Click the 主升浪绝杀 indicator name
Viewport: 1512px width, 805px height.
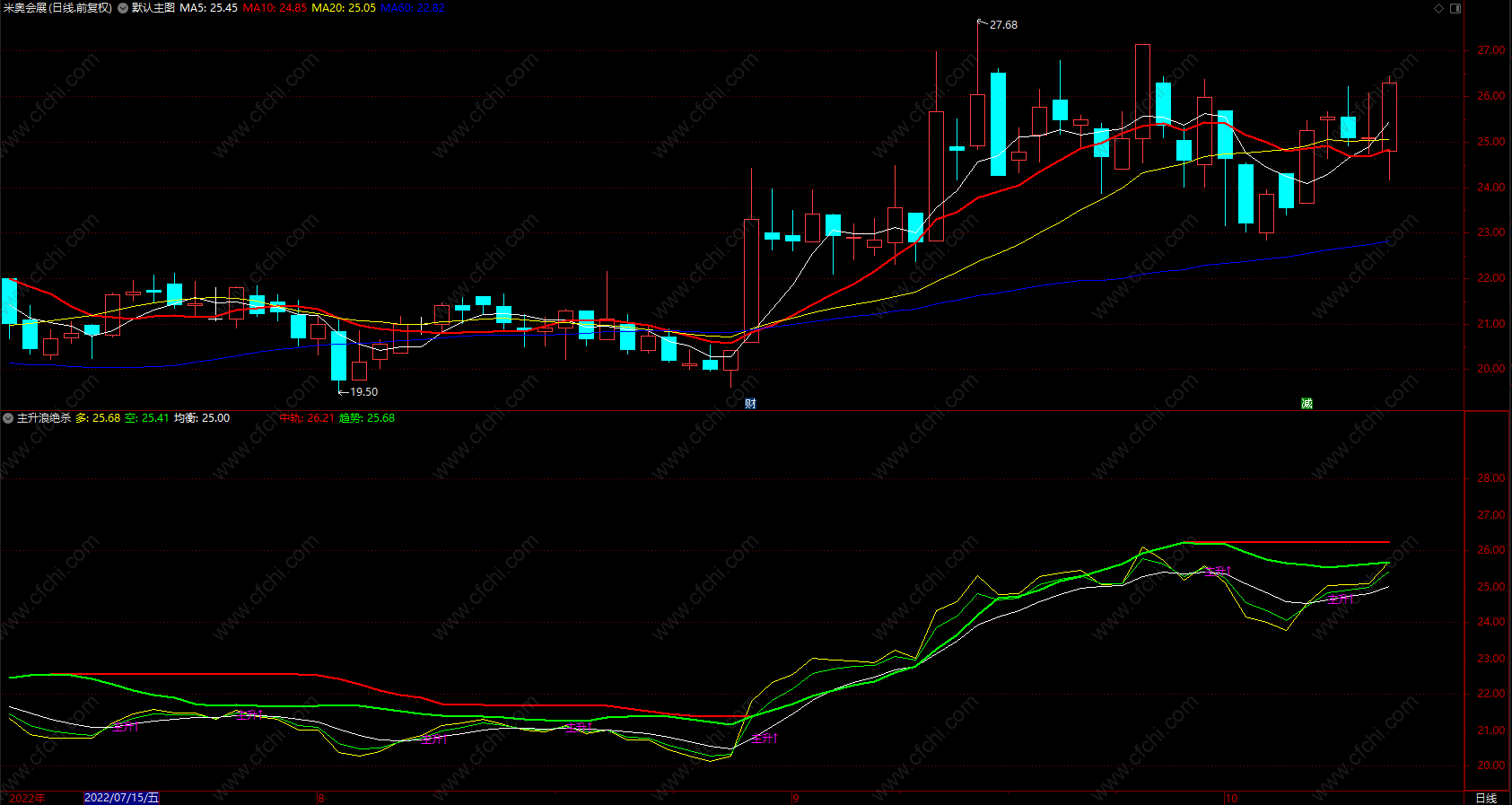coord(44,418)
